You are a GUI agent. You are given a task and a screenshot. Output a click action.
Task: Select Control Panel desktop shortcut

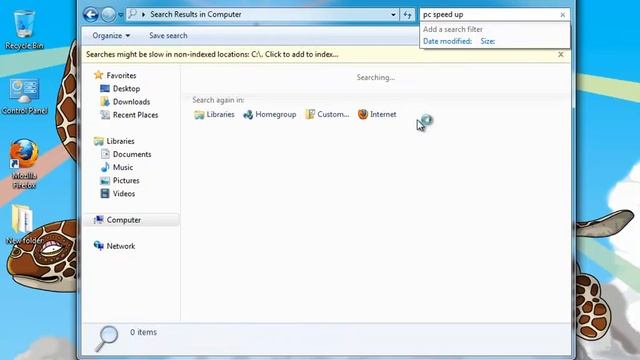24,97
